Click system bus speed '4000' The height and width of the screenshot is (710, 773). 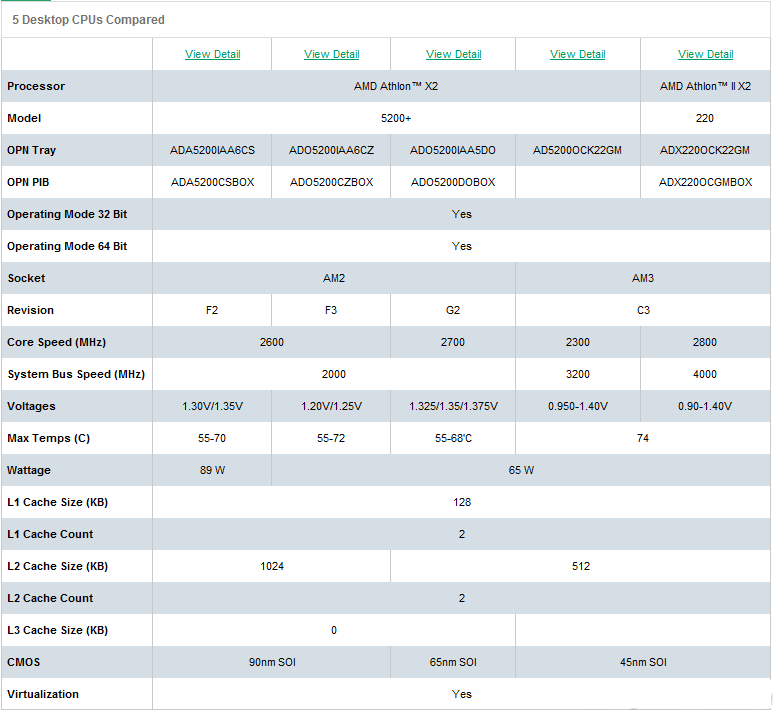pyautogui.click(x=704, y=374)
